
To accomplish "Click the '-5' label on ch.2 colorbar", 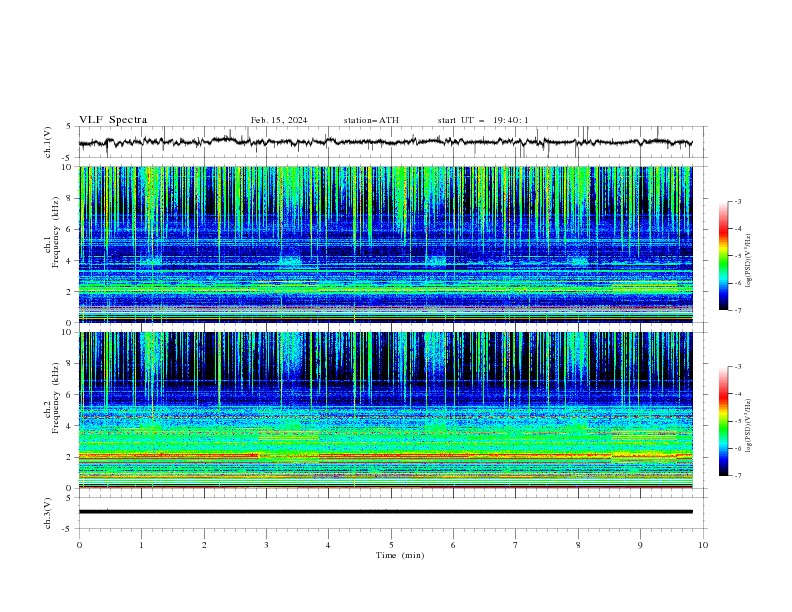I will tap(738, 421).
